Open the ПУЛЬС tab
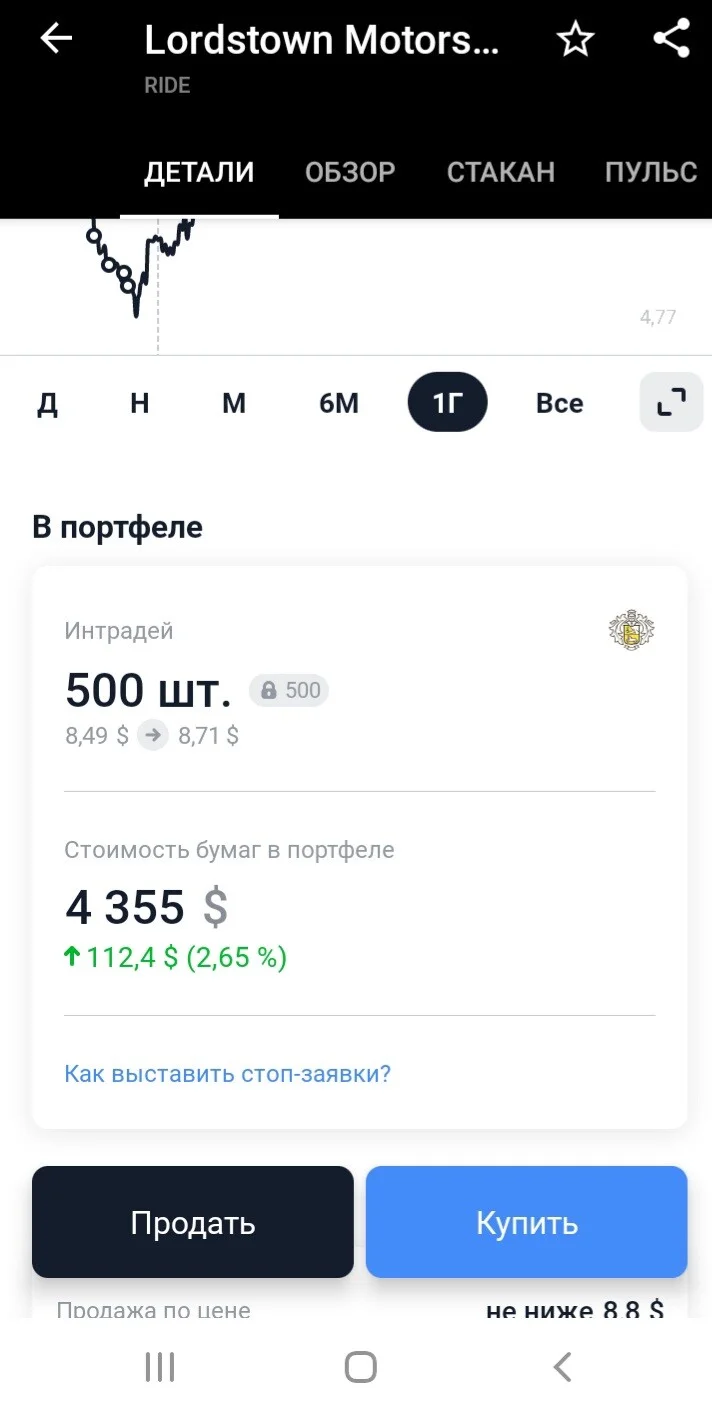Viewport: 712px width, 1414px height. tap(651, 172)
